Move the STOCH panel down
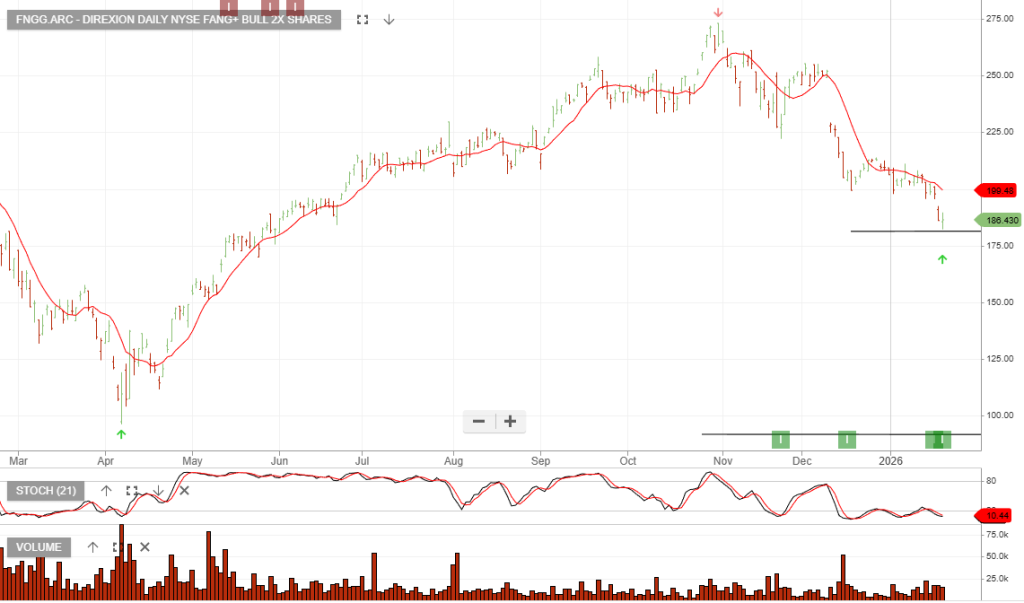 (157, 491)
